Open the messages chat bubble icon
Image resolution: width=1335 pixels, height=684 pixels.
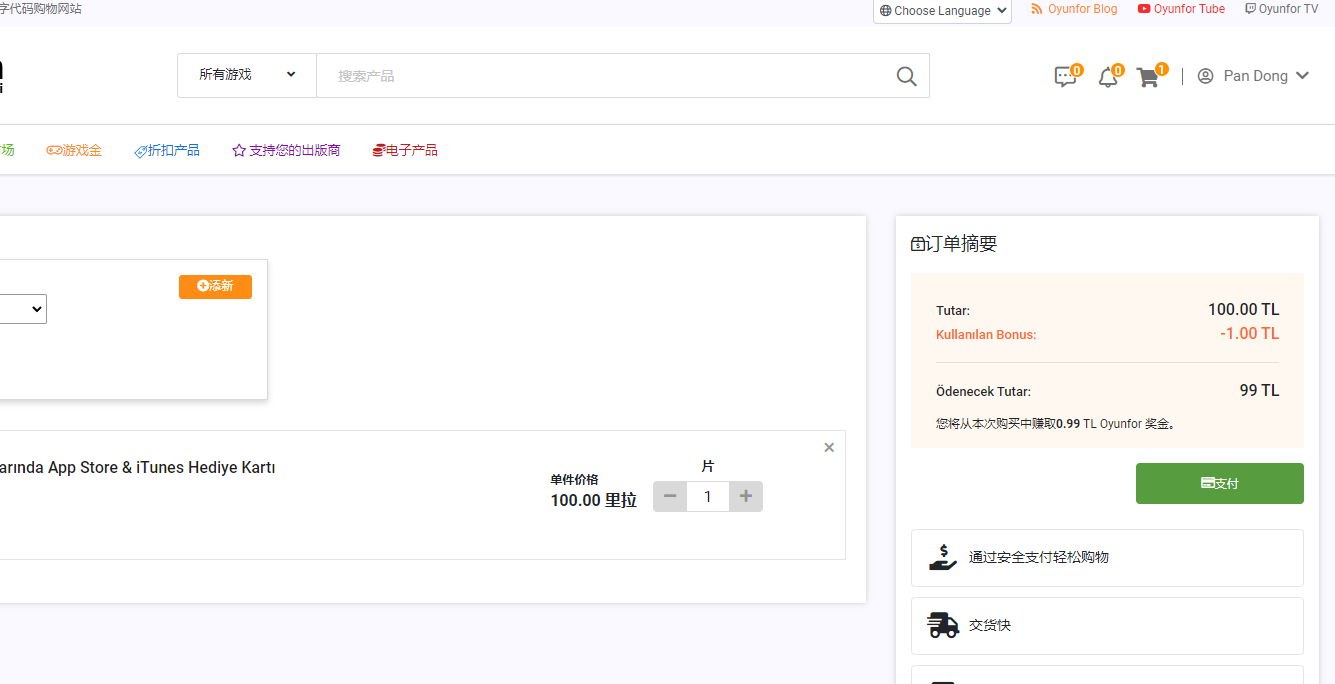(1066, 77)
